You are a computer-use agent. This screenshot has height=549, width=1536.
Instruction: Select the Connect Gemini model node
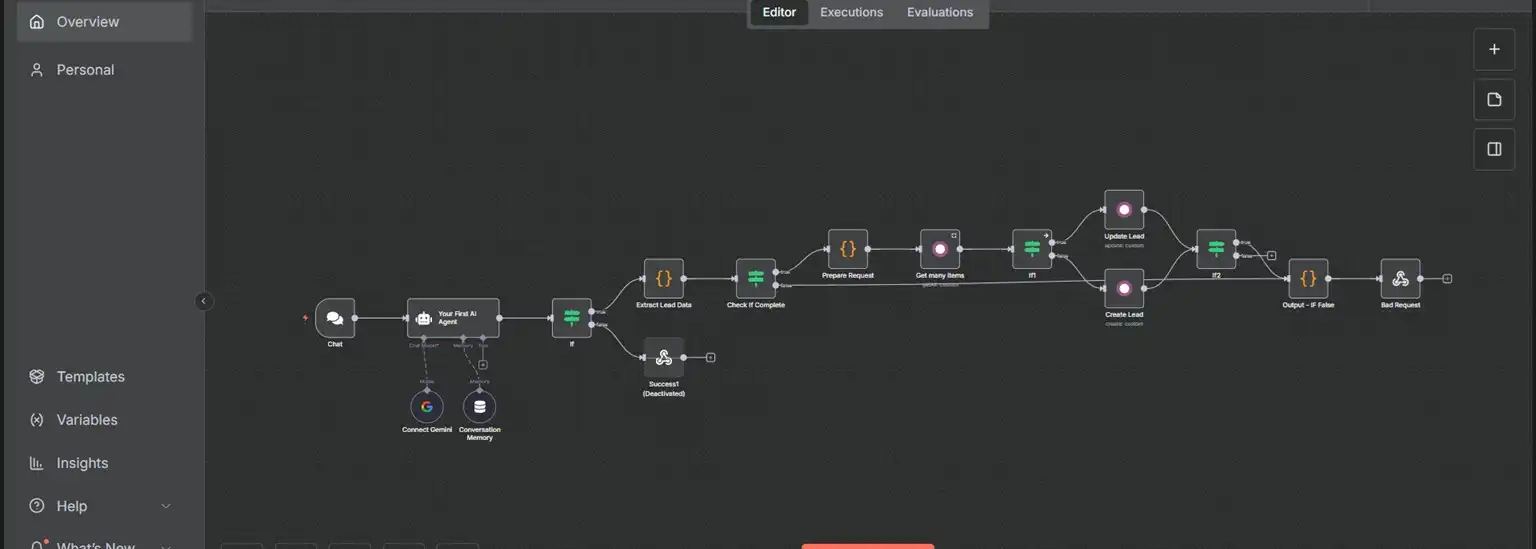(x=427, y=407)
